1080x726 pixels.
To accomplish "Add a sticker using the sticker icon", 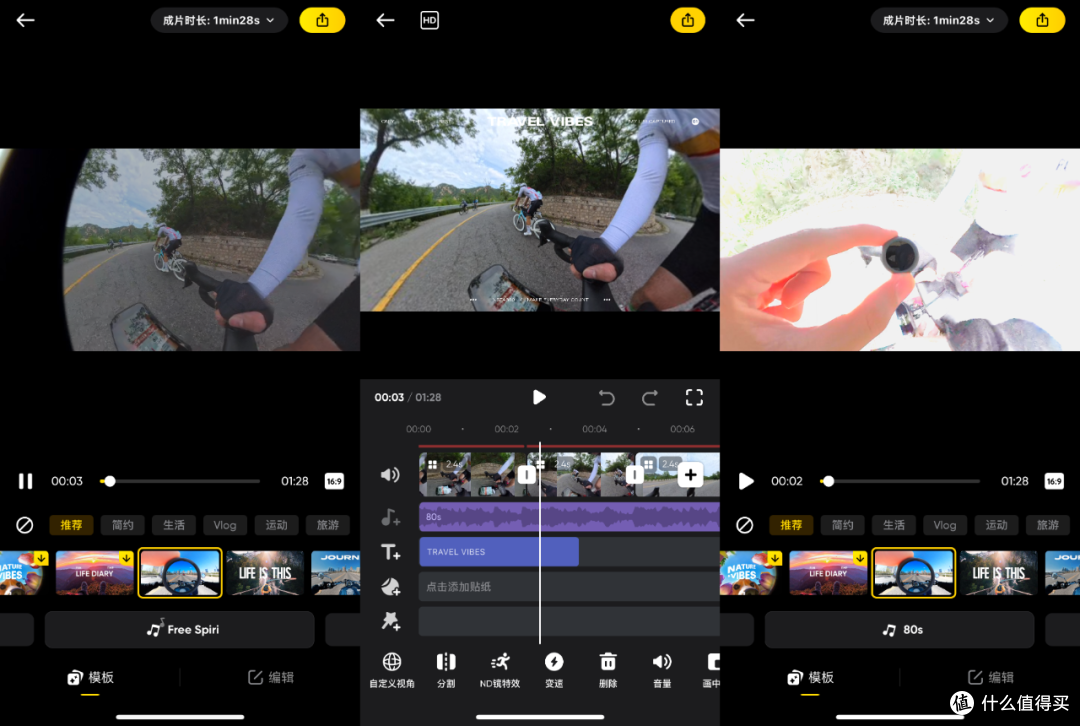I will coord(390,587).
